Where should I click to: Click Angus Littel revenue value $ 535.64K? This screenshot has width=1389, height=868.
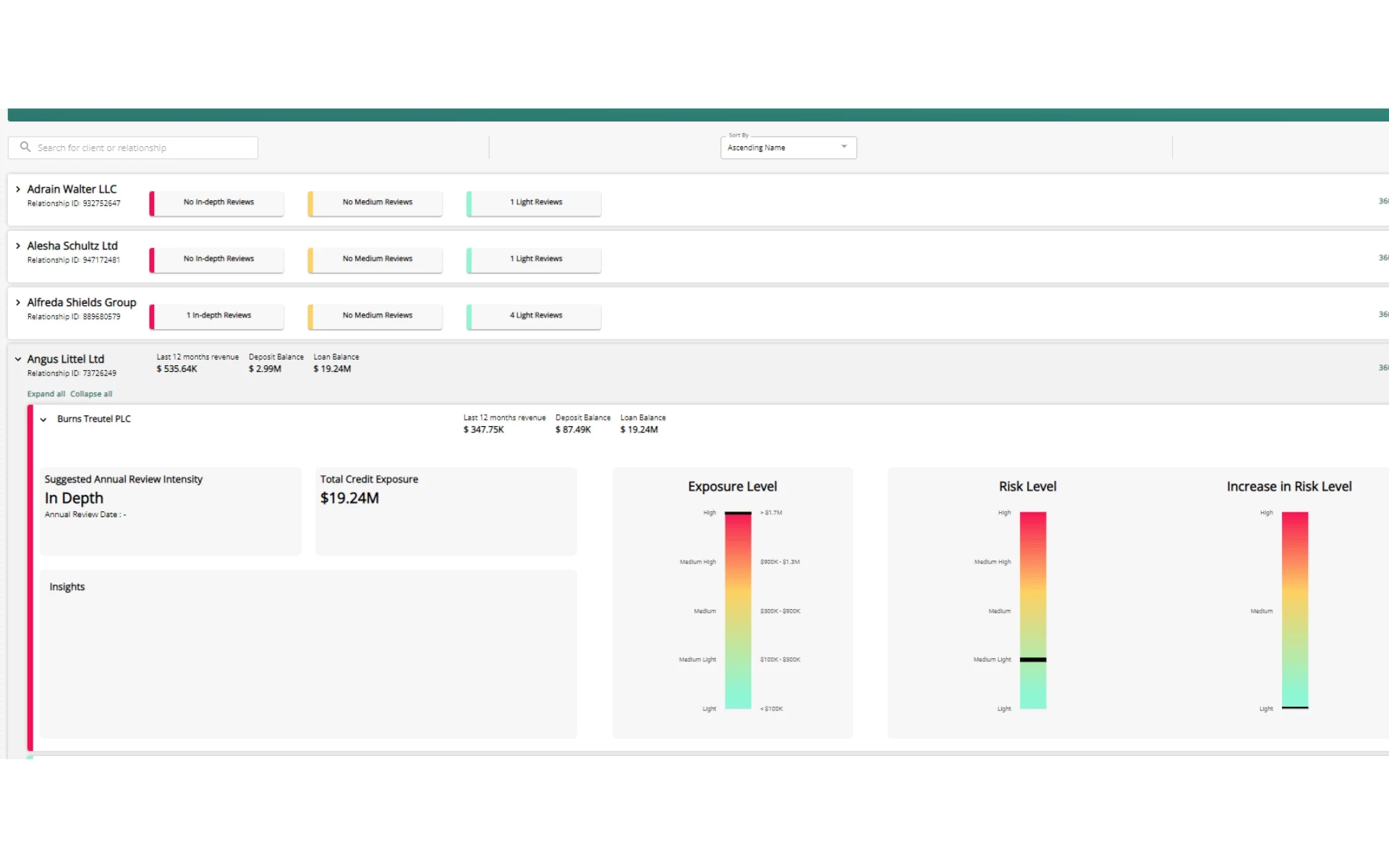click(177, 369)
